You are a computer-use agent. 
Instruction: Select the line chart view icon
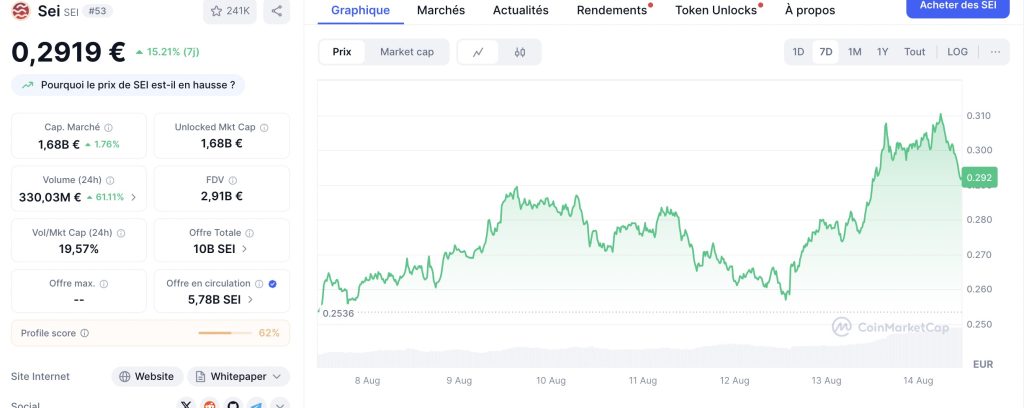coord(479,52)
